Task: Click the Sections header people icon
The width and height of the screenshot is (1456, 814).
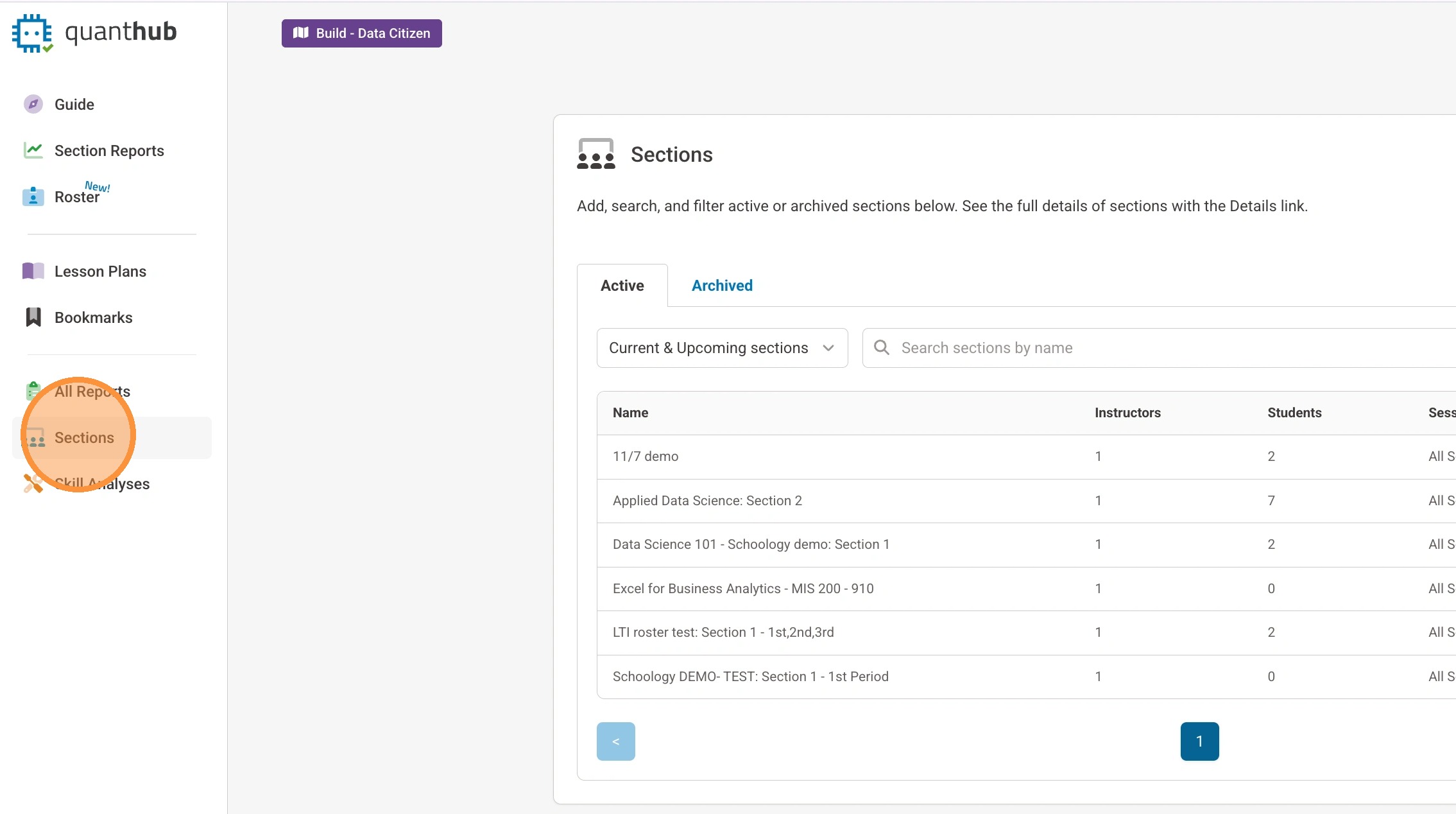Action: pyautogui.click(x=595, y=154)
